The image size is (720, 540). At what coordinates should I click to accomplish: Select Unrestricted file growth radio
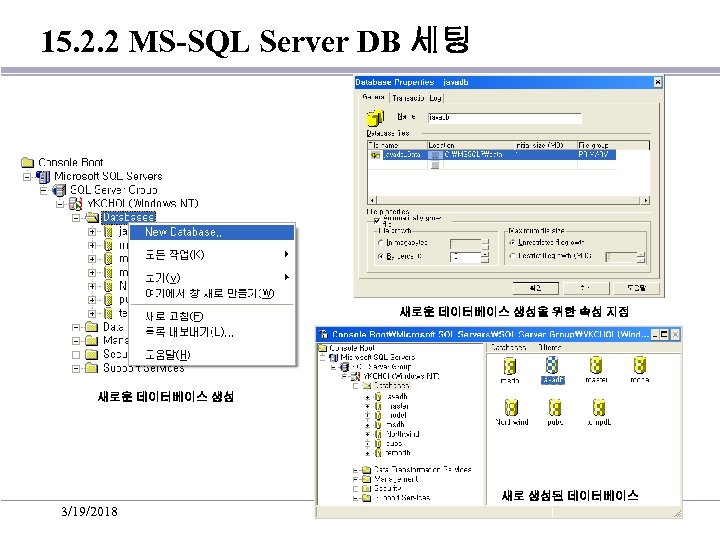coord(512,242)
